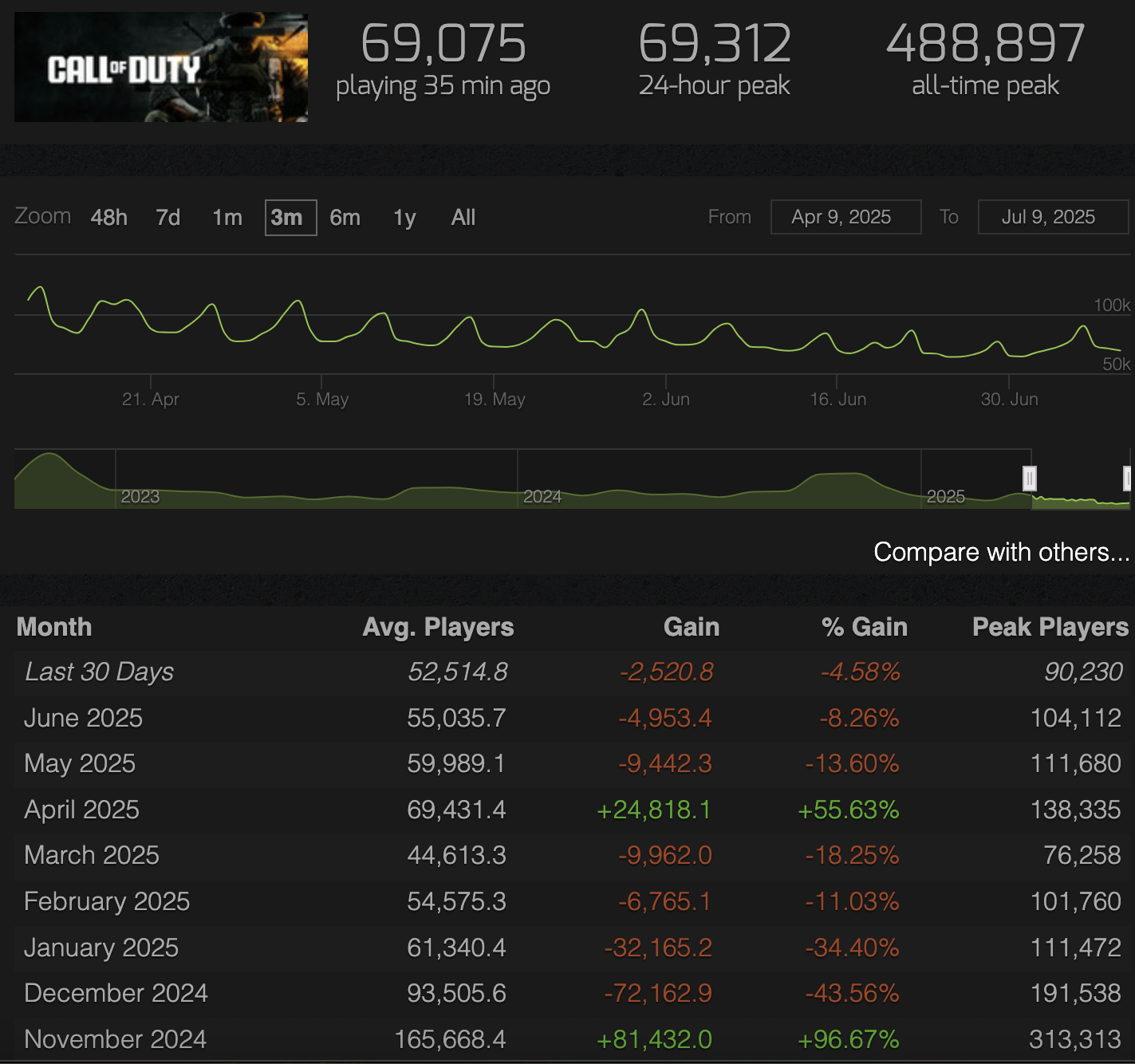Image resolution: width=1135 pixels, height=1064 pixels.
Task: Click the 2023 marker in navigator
Action: [140, 497]
